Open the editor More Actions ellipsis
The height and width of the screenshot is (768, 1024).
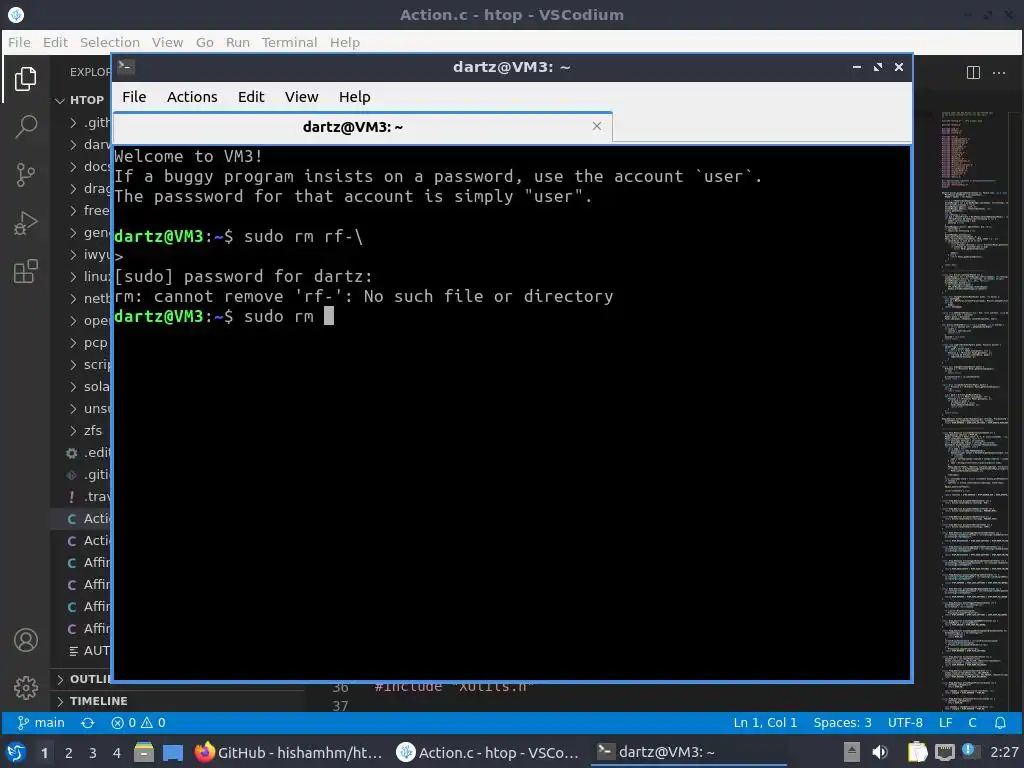(x=999, y=72)
